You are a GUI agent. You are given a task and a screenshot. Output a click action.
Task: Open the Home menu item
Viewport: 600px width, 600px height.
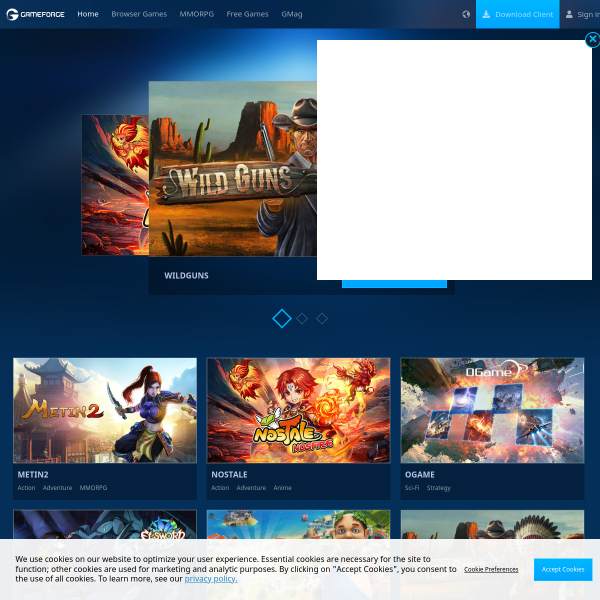point(88,14)
